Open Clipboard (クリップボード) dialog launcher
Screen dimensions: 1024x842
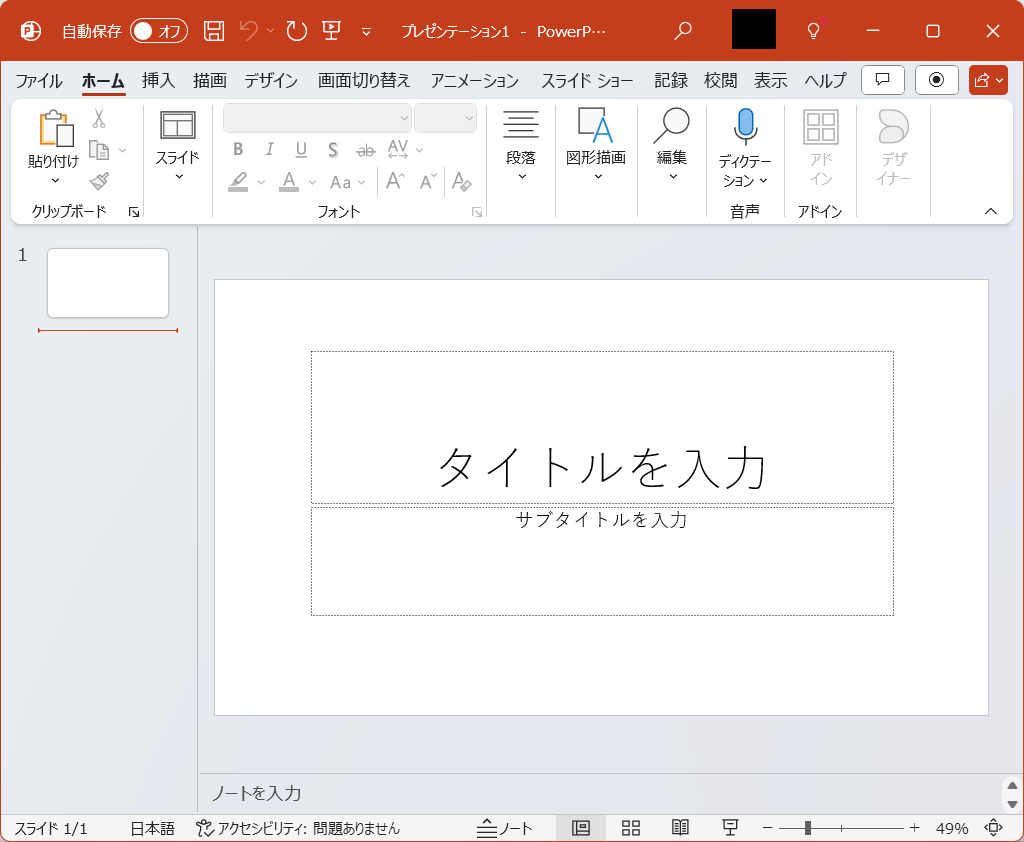134,212
